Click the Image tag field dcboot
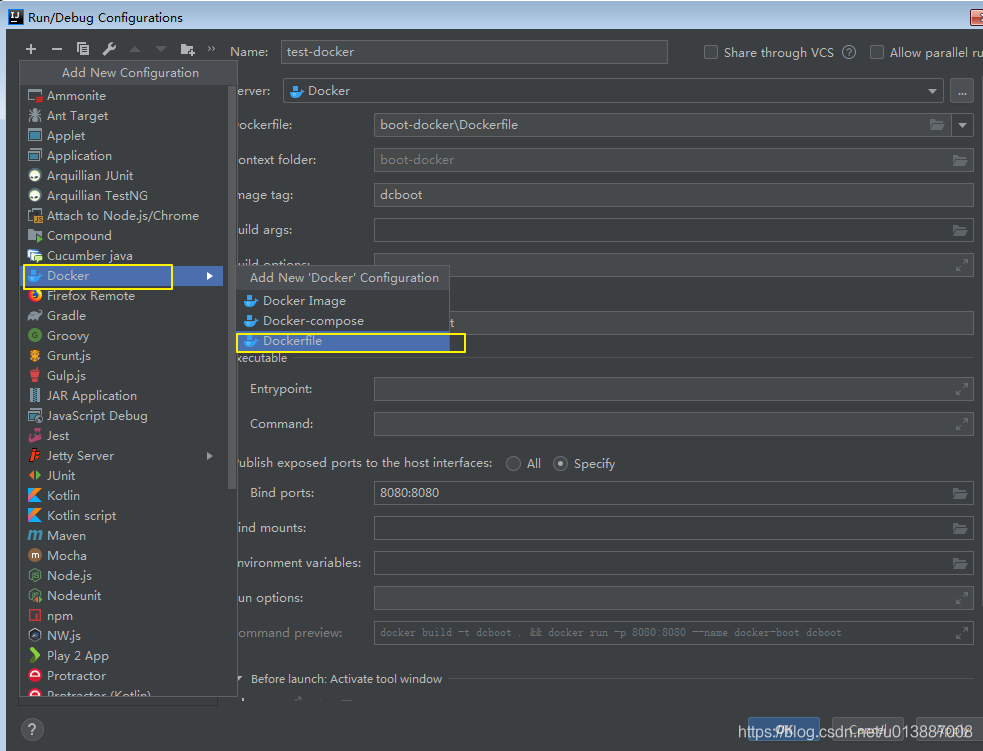The height and width of the screenshot is (751, 983). click(673, 195)
